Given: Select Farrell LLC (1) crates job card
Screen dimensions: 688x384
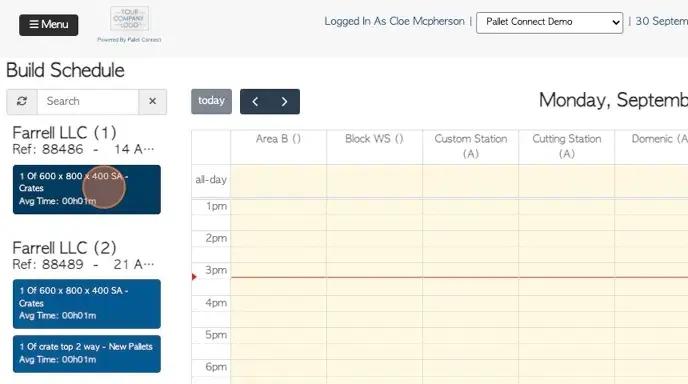Looking at the screenshot, I should [87, 189].
